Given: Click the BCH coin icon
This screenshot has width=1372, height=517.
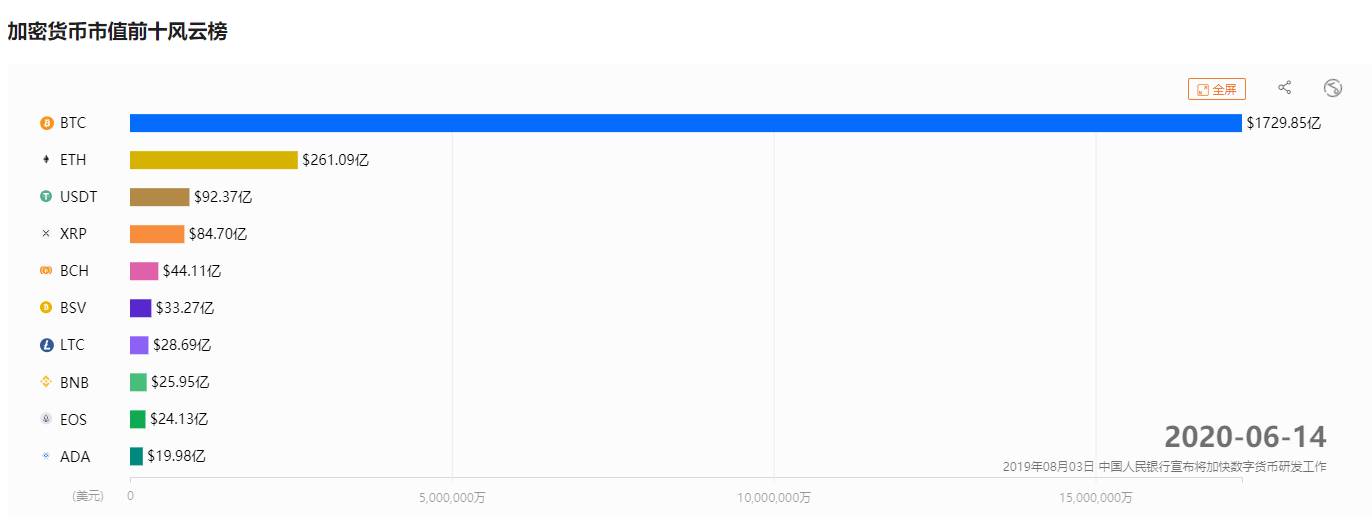Looking at the screenshot, I should [x=46, y=271].
